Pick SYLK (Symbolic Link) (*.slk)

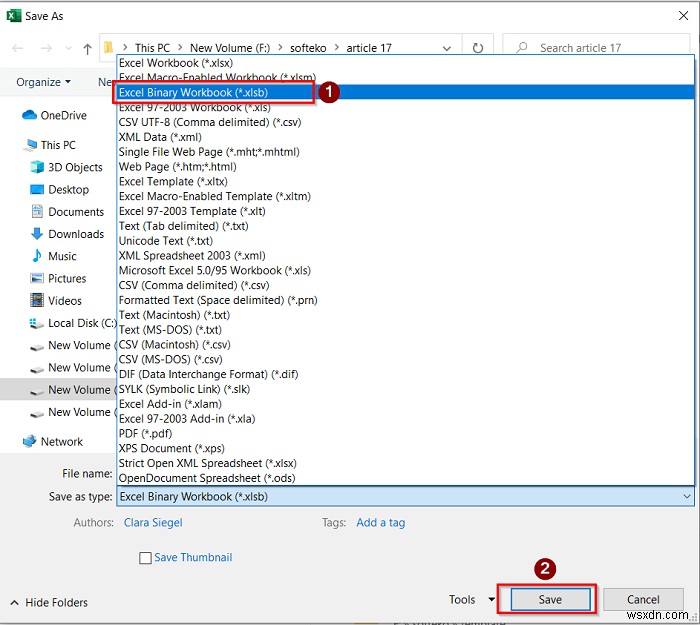[x=405, y=389]
